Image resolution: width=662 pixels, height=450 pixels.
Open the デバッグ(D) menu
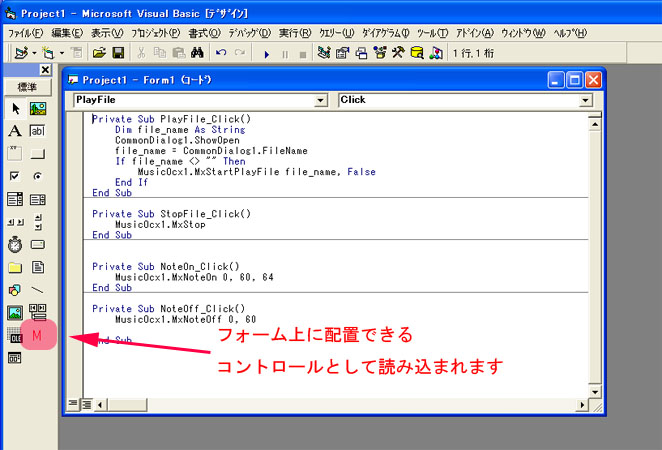click(250, 33)
